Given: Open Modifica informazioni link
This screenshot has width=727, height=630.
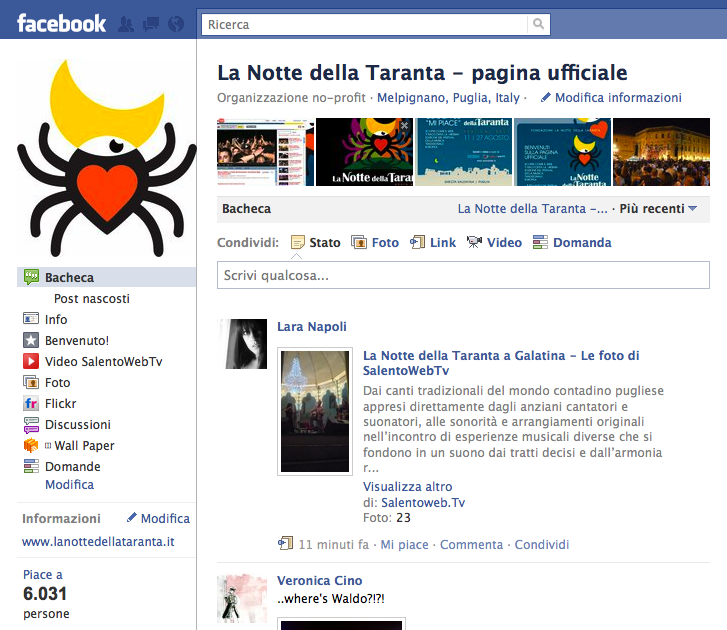Looking at the screenshot, I should (x=618, y=98).
